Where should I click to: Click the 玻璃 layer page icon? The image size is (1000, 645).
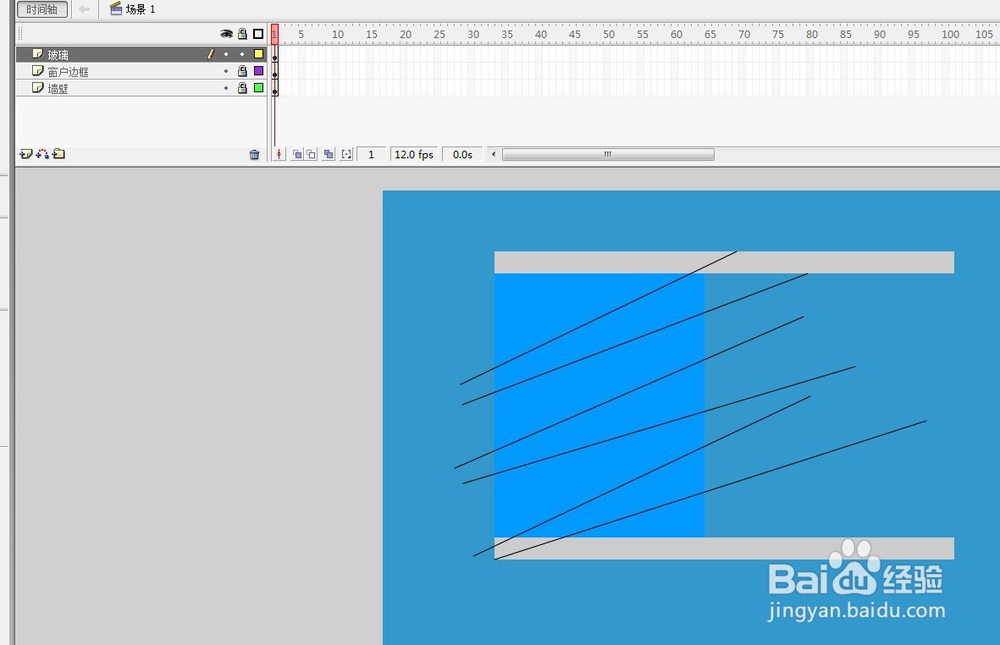(38, 54)
